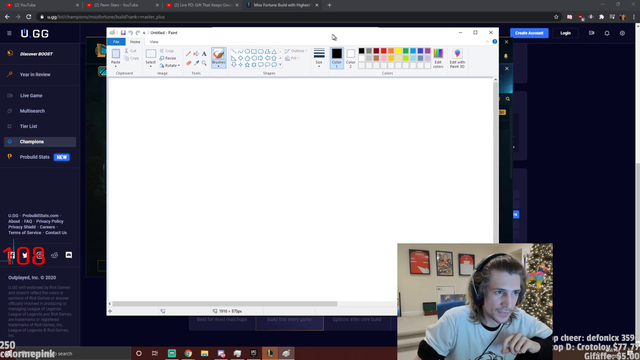Open the Select dropdown arrow
Image resolution: width=640 pixels, height=360 pixels.
[x=151, y=66]
